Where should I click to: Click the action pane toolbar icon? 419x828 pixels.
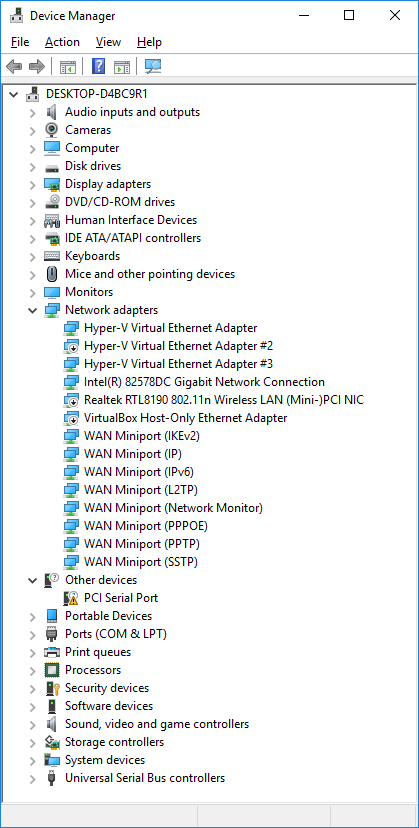(122, 67)
